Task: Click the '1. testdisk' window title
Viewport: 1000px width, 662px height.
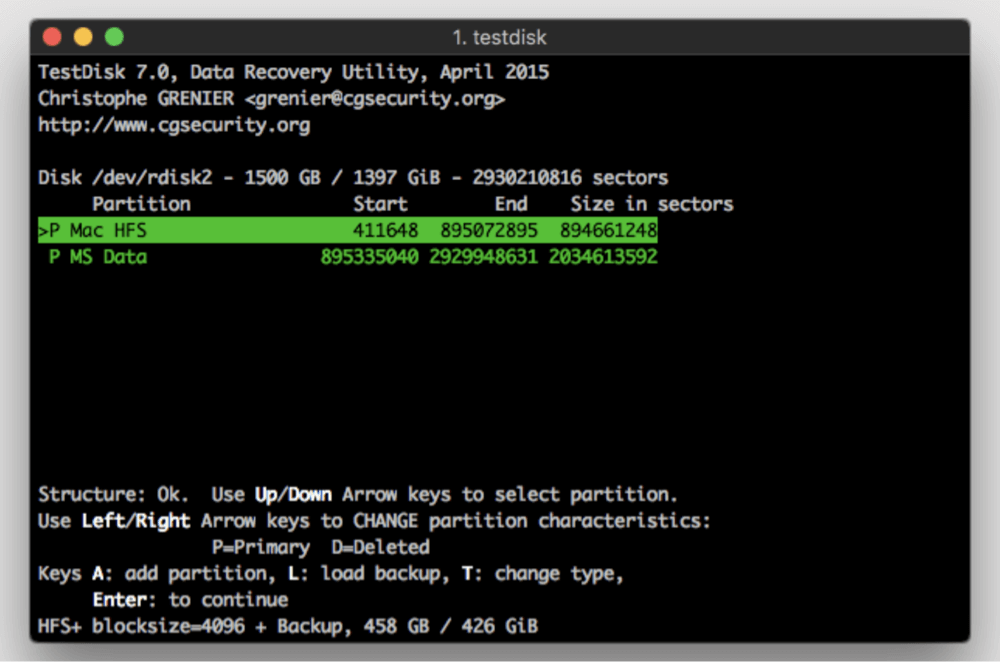Action: point(499,38)
